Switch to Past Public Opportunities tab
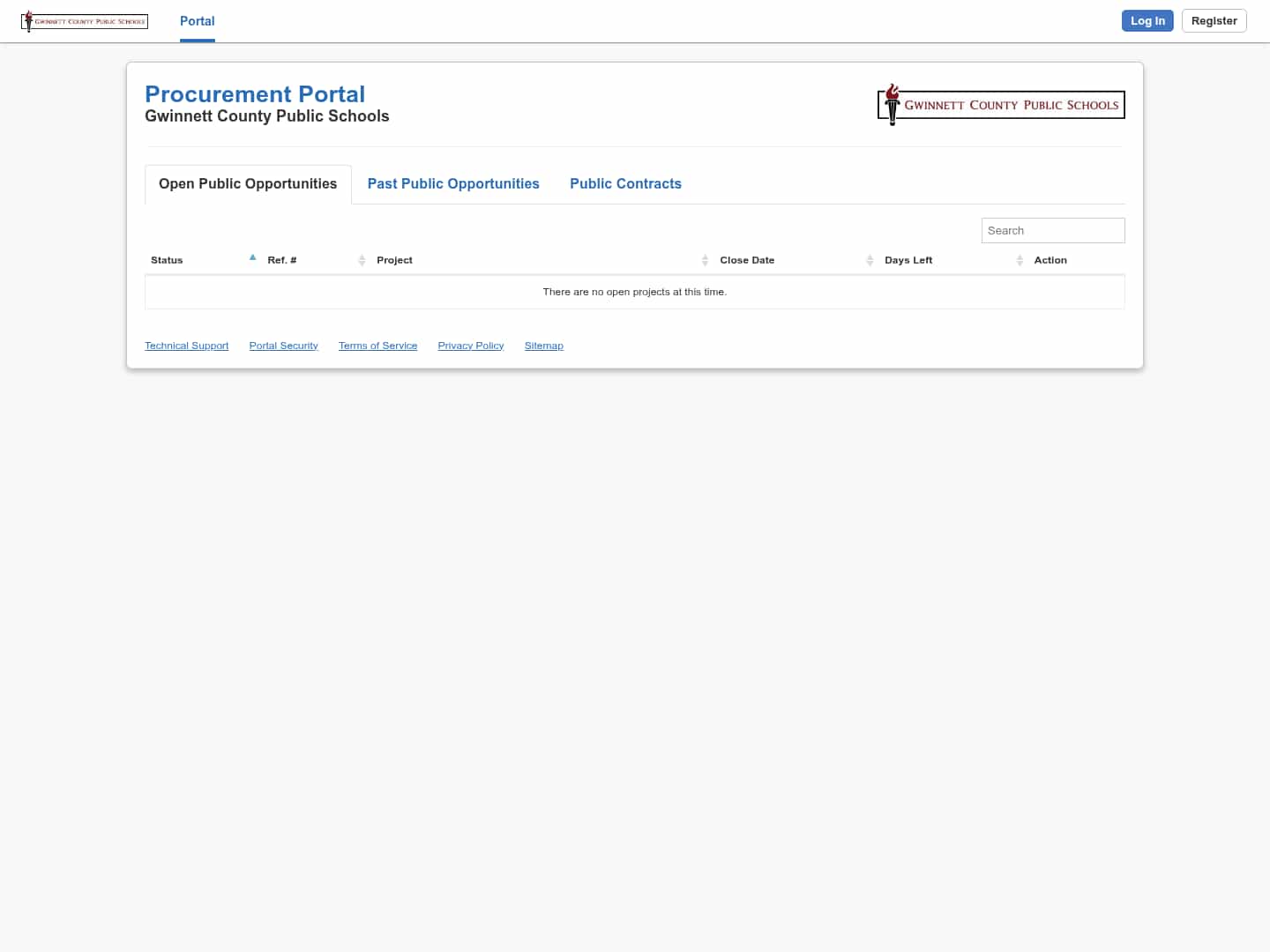This screenshot has height=952, width=1270. pos(453,184)
